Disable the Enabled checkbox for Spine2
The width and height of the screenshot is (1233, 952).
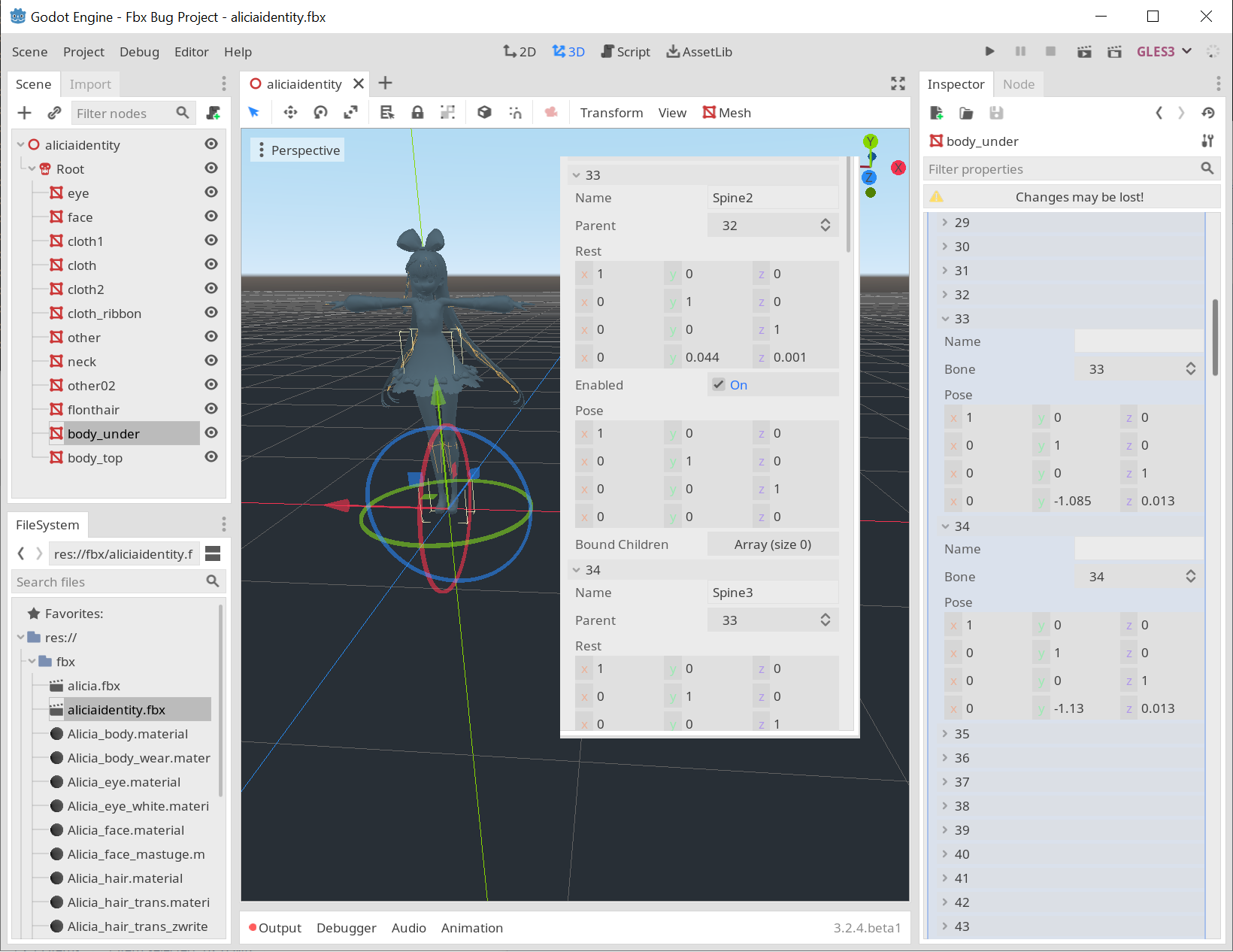point(719,384)
